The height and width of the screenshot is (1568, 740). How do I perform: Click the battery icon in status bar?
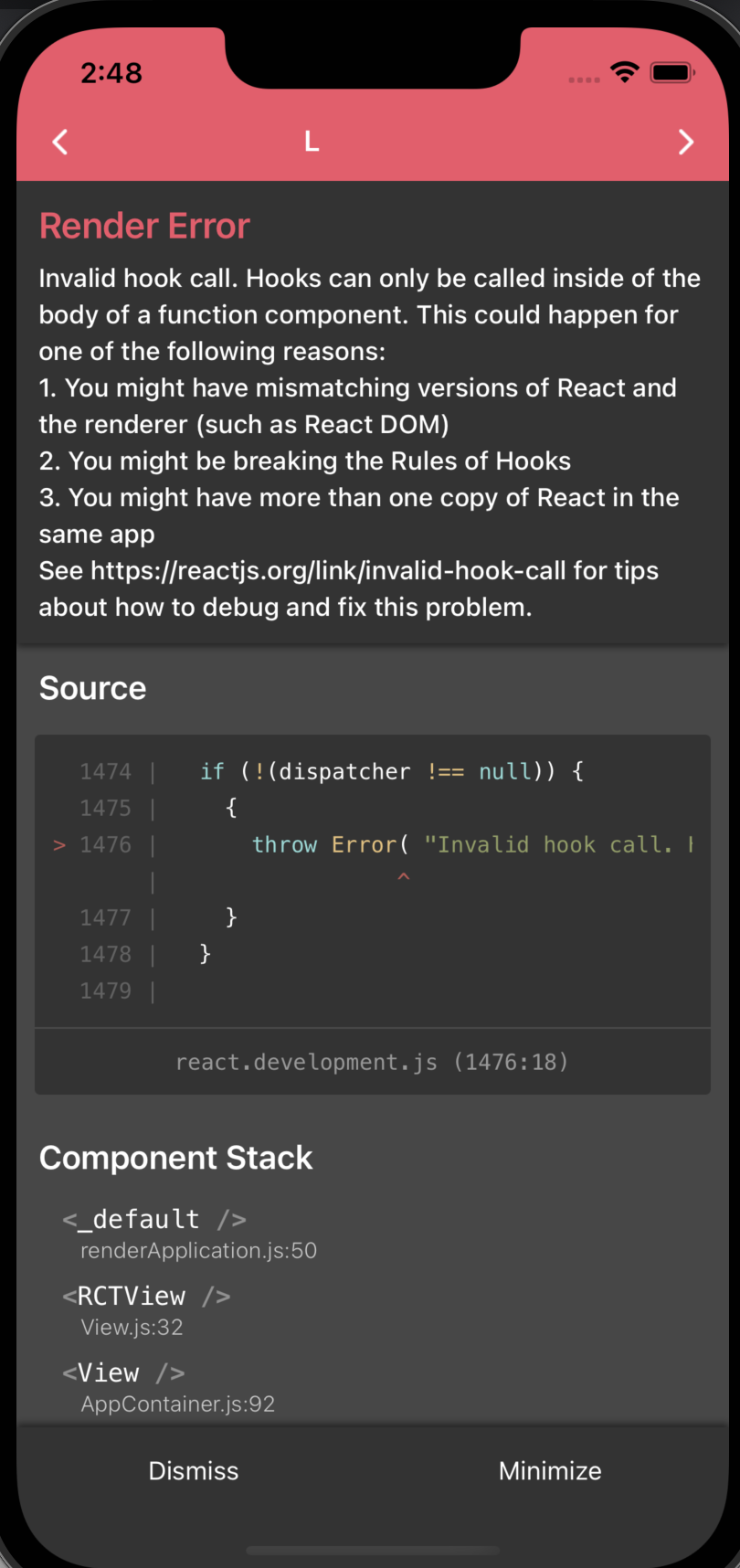(x=673, y=71)
